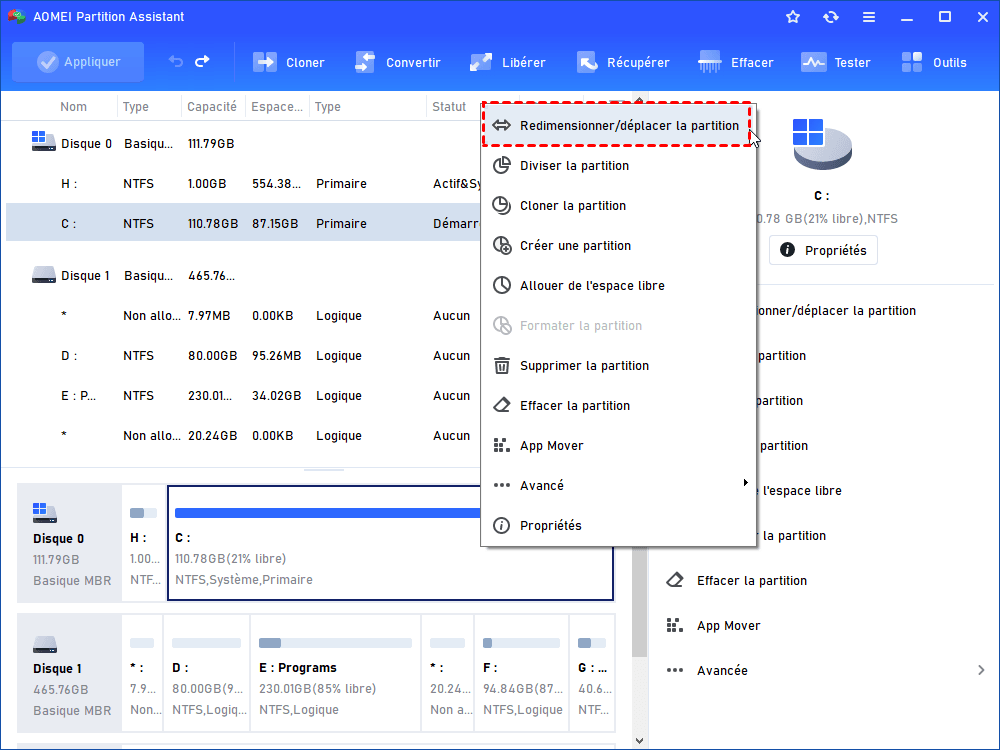The width and height of the screenshot is (1000, 750).
Task: Open the Cloner toolbar tool
Action: tap(288, 62)
